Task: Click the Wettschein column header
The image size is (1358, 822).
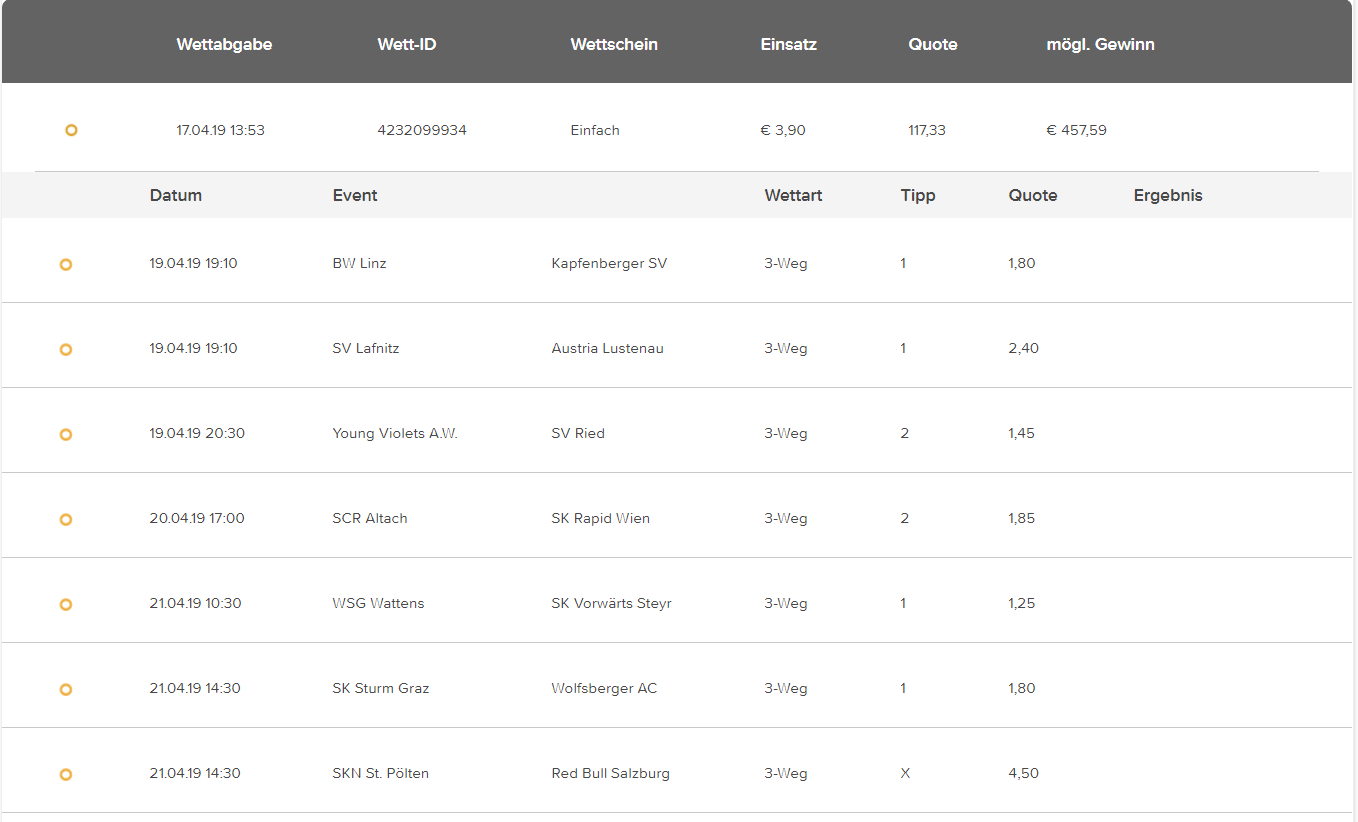Action: (614, 44)
